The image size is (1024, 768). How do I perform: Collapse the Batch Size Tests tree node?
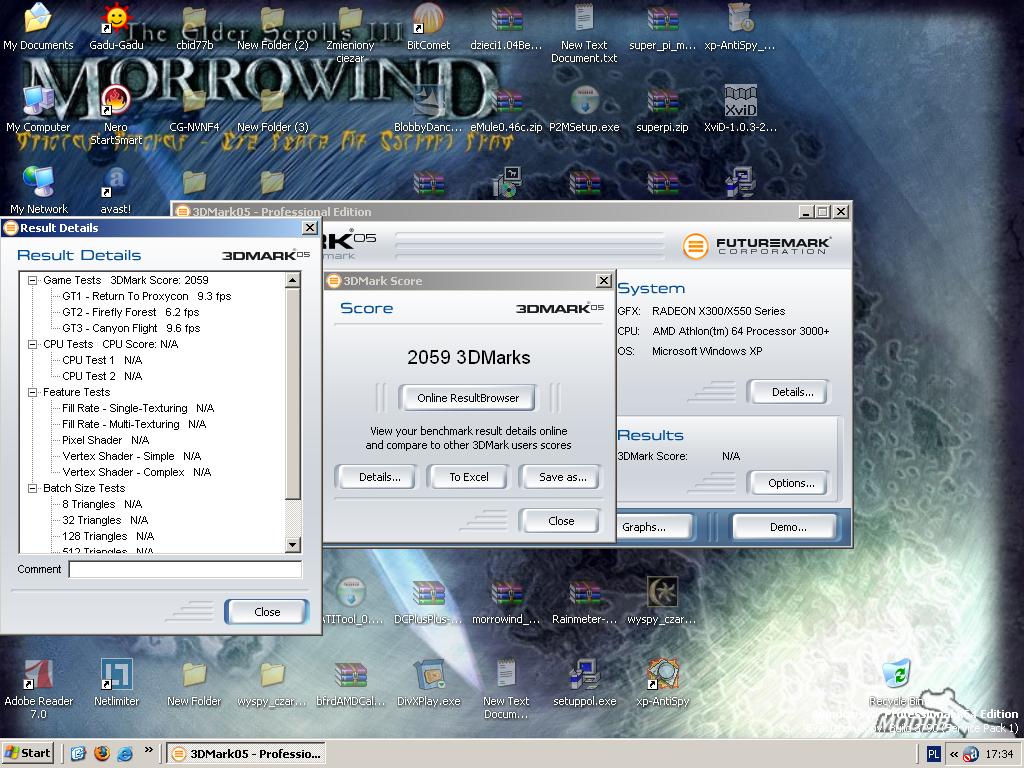tap(32, 488)
